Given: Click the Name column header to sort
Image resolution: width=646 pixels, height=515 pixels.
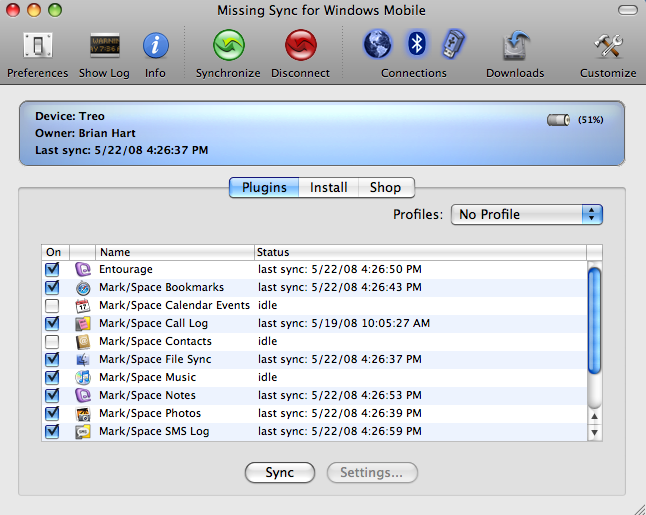Looking at the screenshot, I should tap(173, 252).
